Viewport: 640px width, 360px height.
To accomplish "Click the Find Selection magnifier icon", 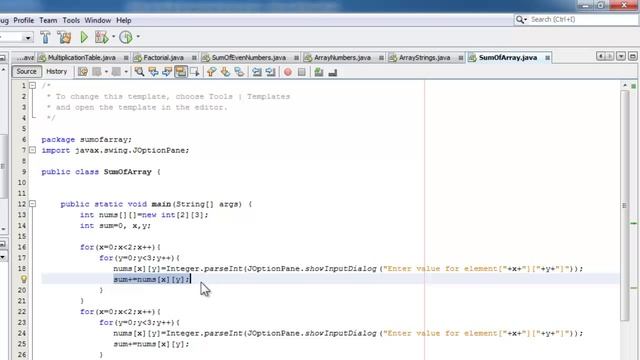I will click(x=139, y=72).
